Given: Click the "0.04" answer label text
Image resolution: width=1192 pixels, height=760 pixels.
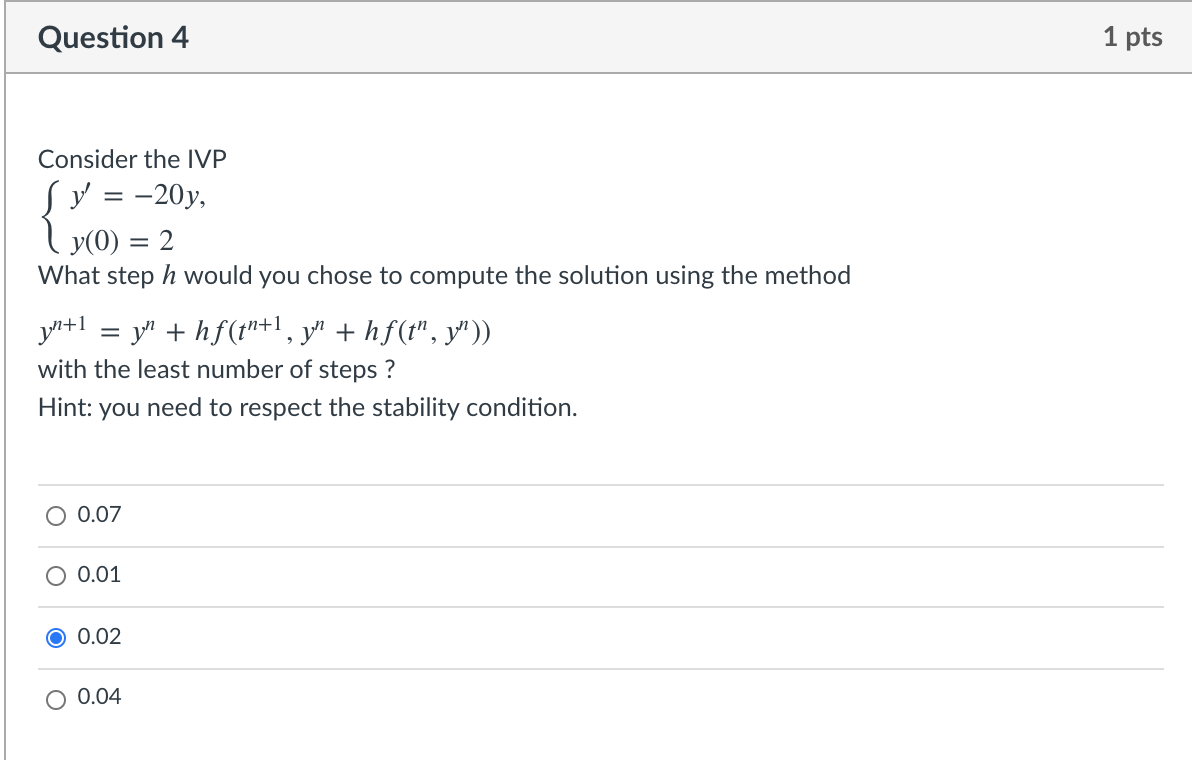Looking at the screenshot, I should (99, 697).
